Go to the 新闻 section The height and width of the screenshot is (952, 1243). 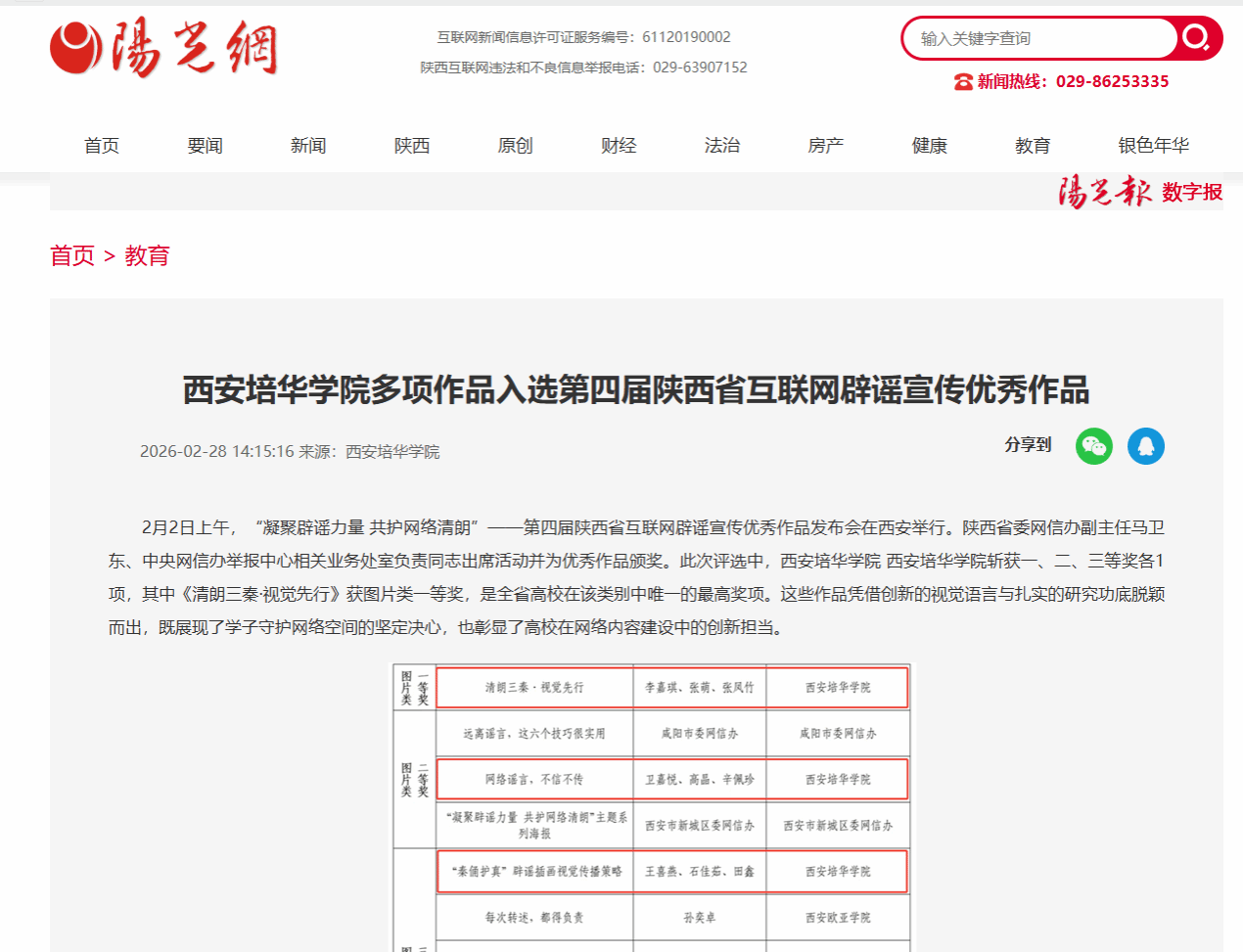coord(308,146)
